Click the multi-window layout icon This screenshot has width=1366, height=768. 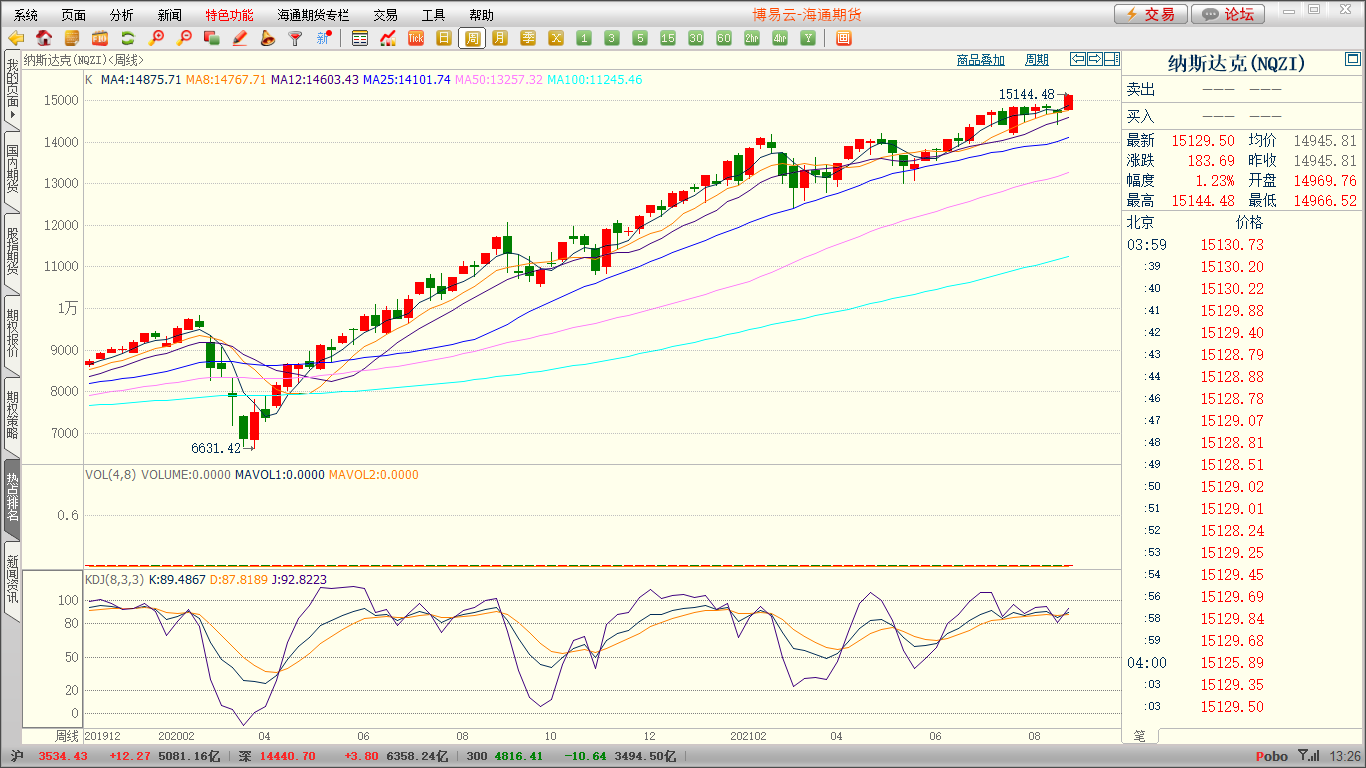click(x=843, y=38)
